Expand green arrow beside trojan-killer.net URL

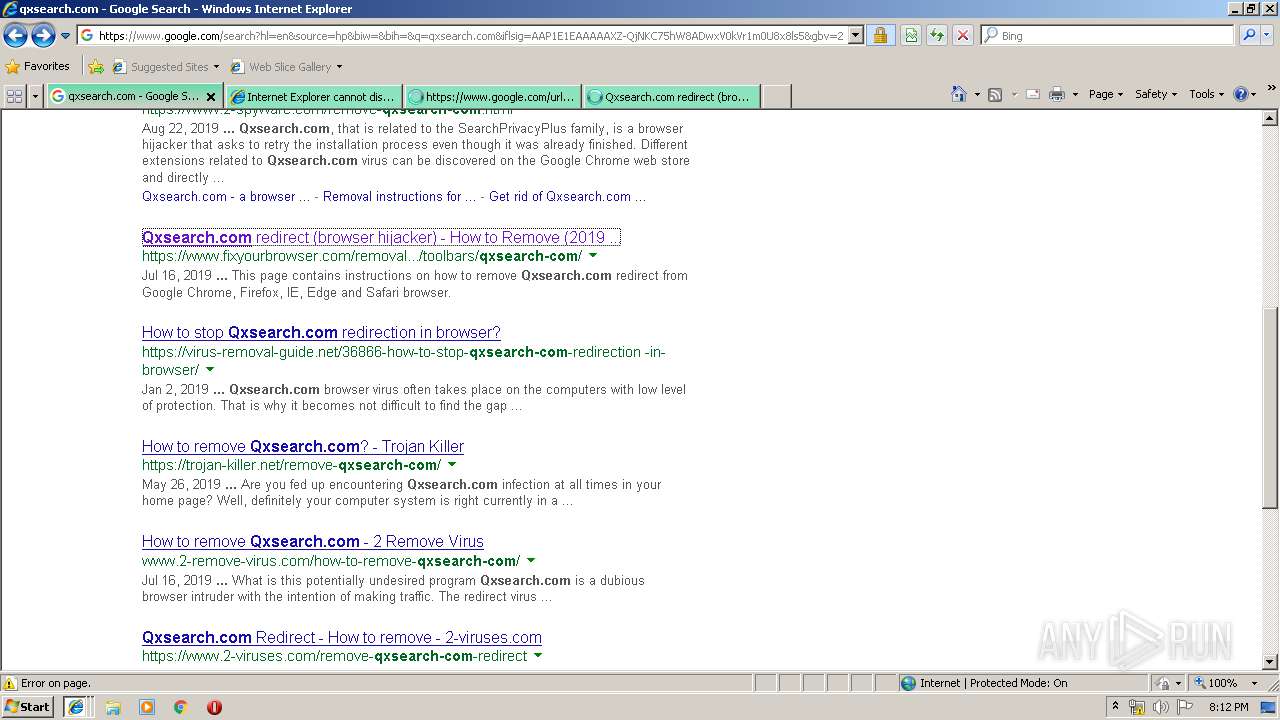[x=452, y=465]
